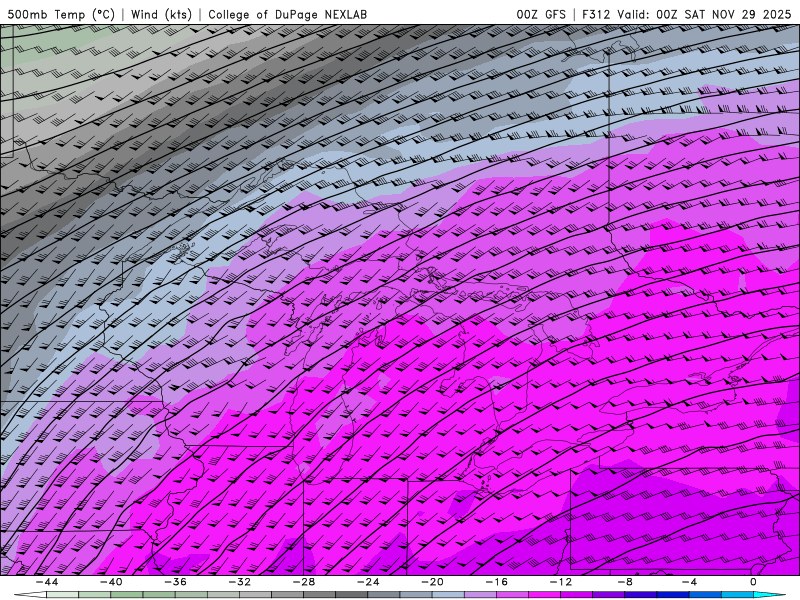Image resolution: width=800 pixels, height=600 pixels.
Task: Click the bright magenta colorbar segment left of -12
Action: [x=545, y=595]
